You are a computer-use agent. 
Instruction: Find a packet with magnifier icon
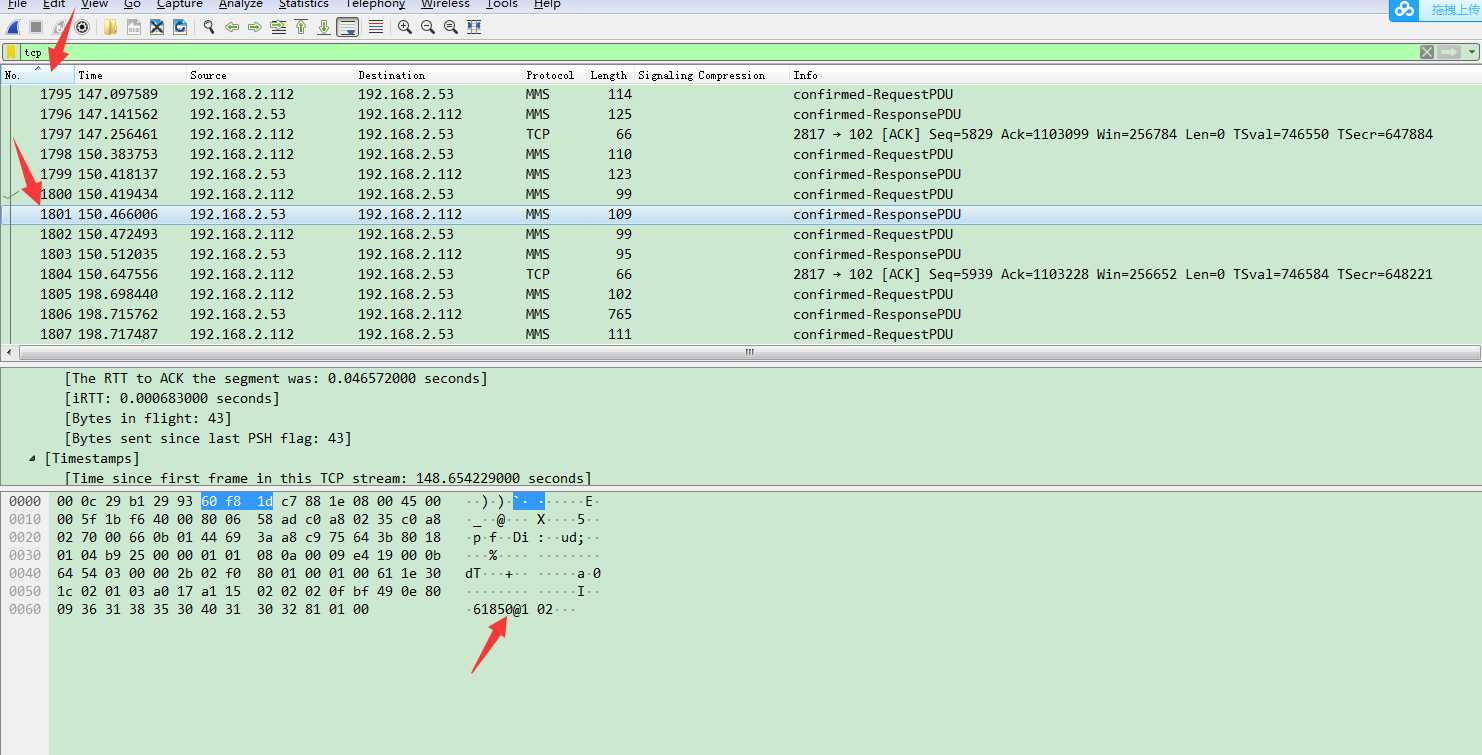[x=208, y=27]
